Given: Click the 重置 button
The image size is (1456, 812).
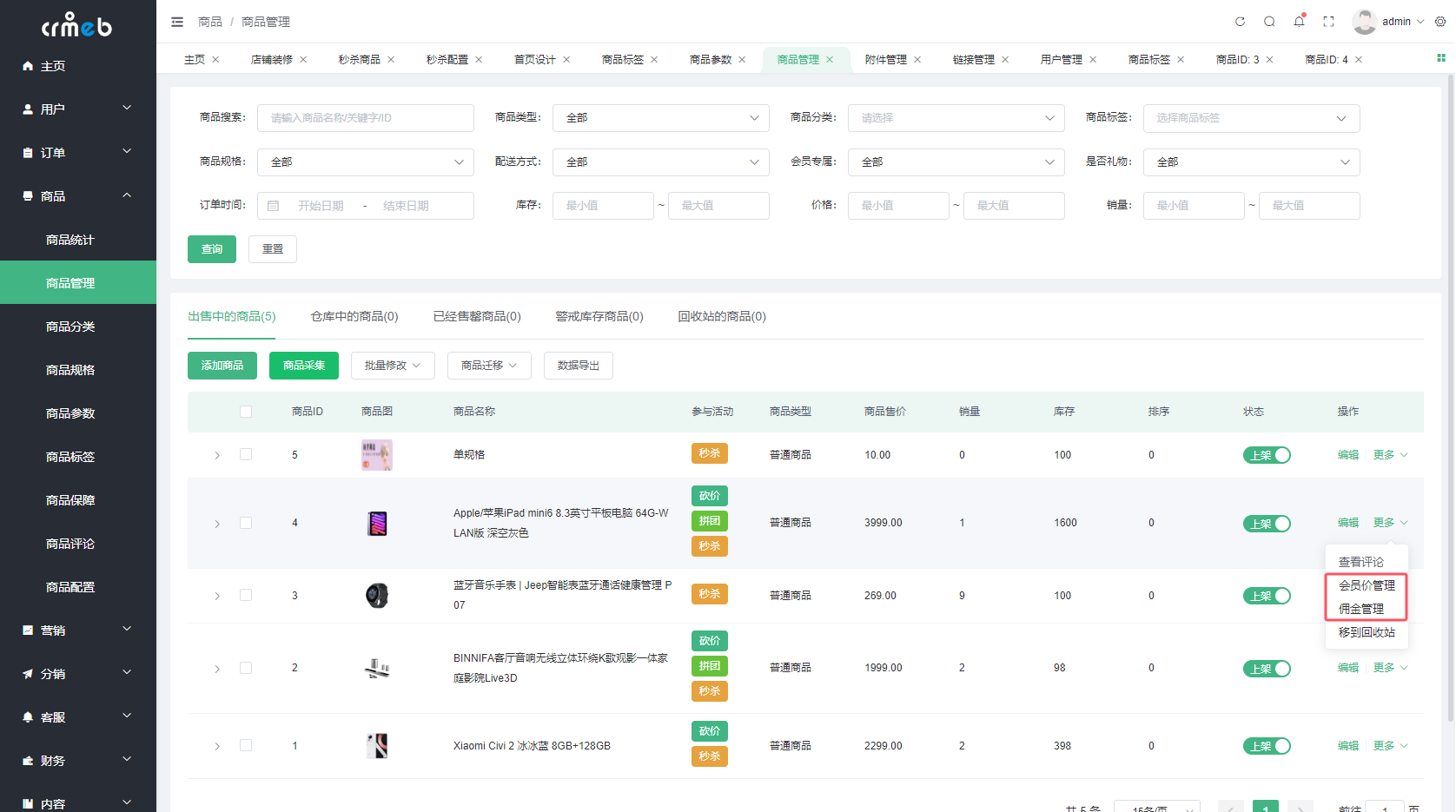Looking at the screenshot, I should coord(273,249).
